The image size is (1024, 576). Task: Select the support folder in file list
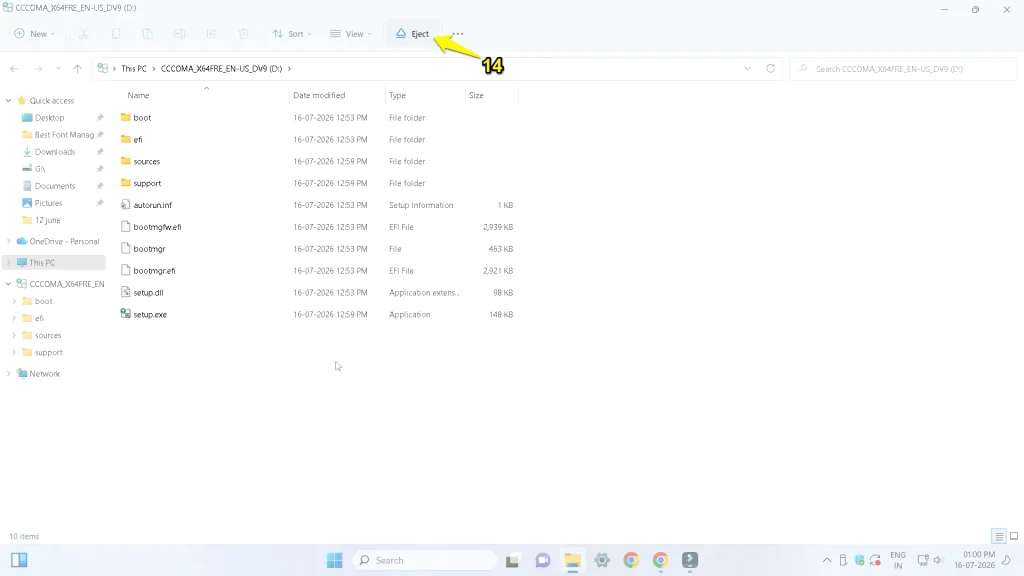pyautogui.click(x=147, y=183)
